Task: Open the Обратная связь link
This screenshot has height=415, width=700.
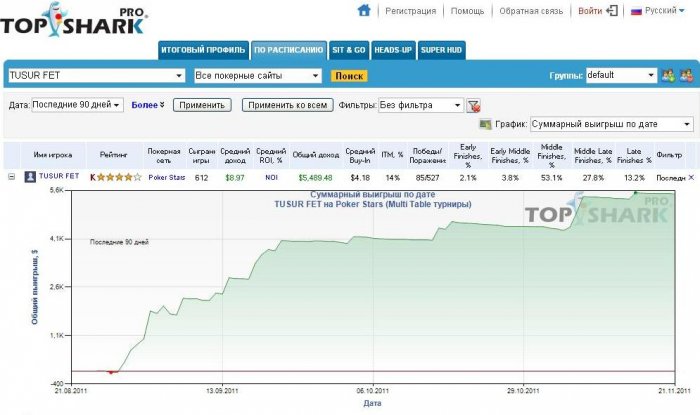Action: [531, 11]
